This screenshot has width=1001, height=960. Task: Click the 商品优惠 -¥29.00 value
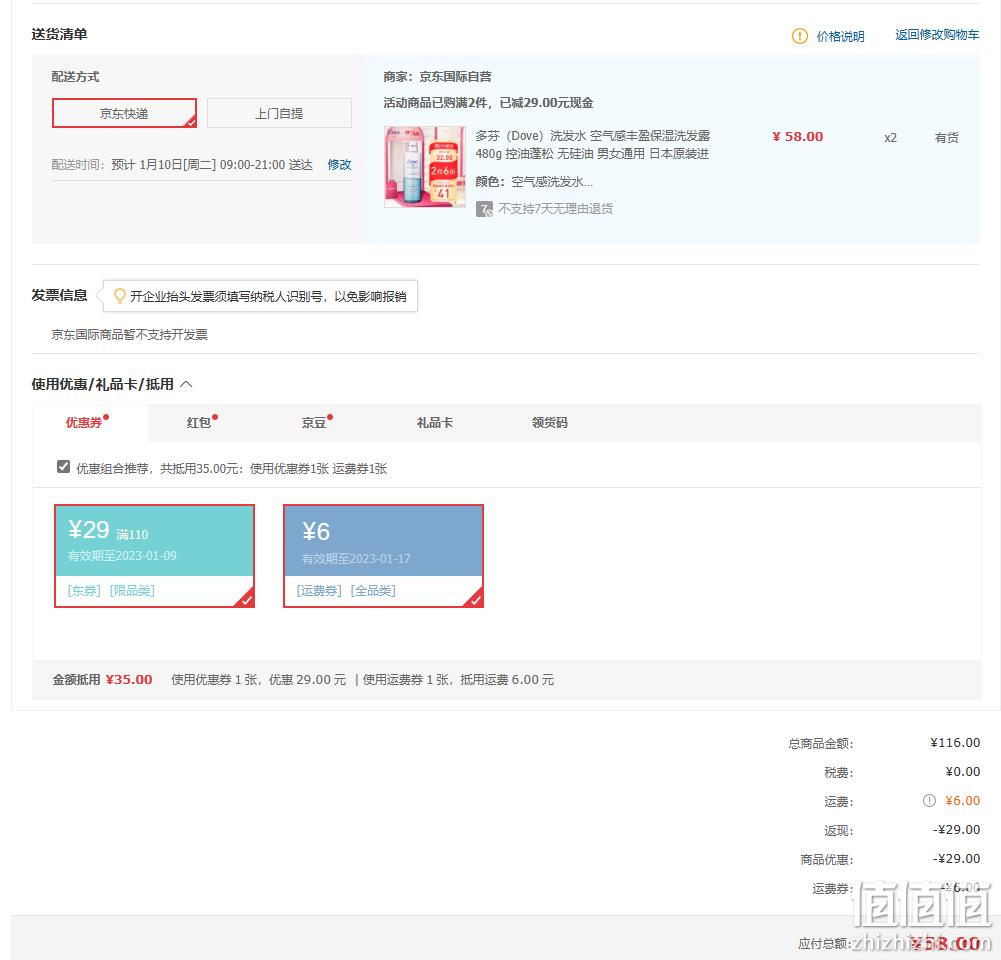point(956,859)
